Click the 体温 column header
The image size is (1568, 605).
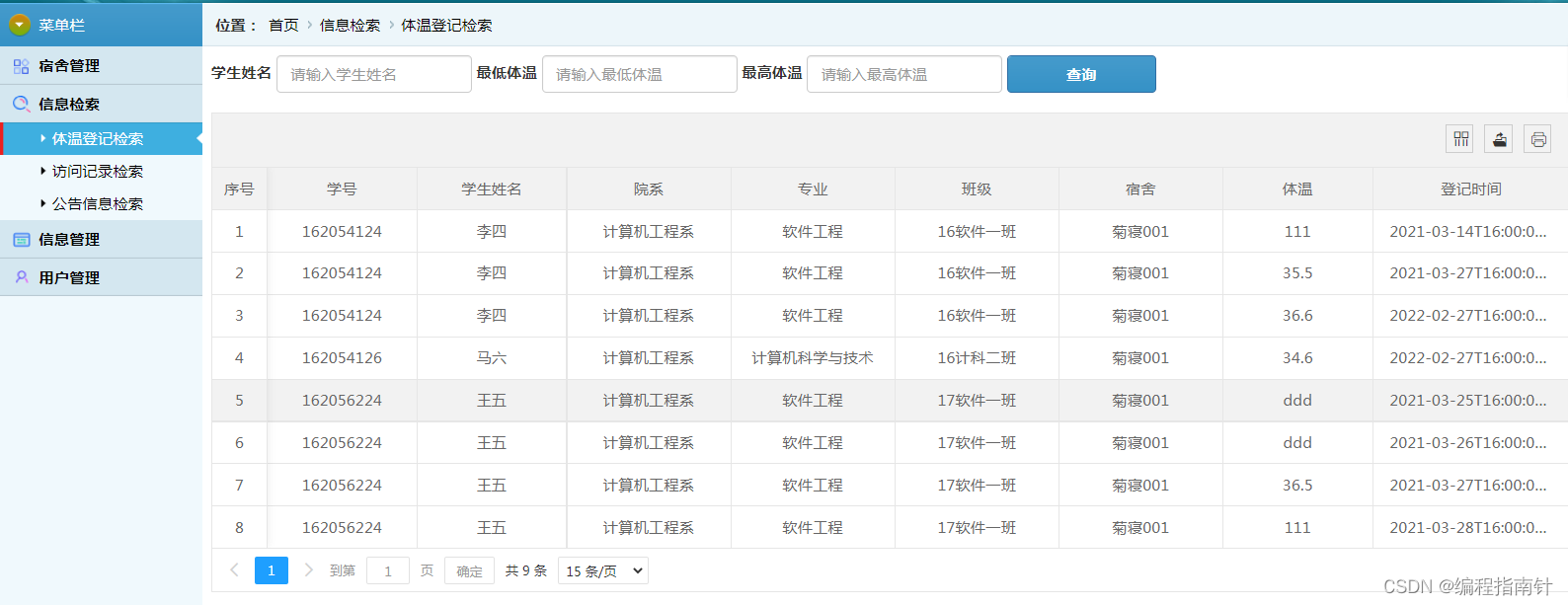point(1297,189)
